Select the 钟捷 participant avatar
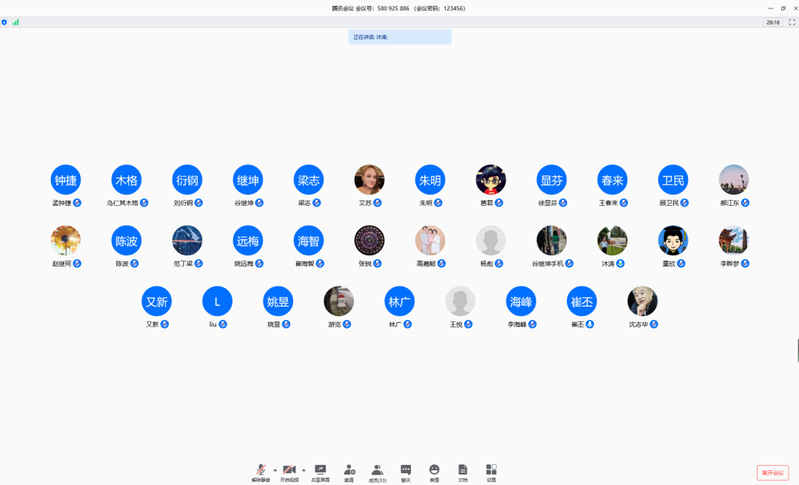799x485 pixels. (66, 180)
